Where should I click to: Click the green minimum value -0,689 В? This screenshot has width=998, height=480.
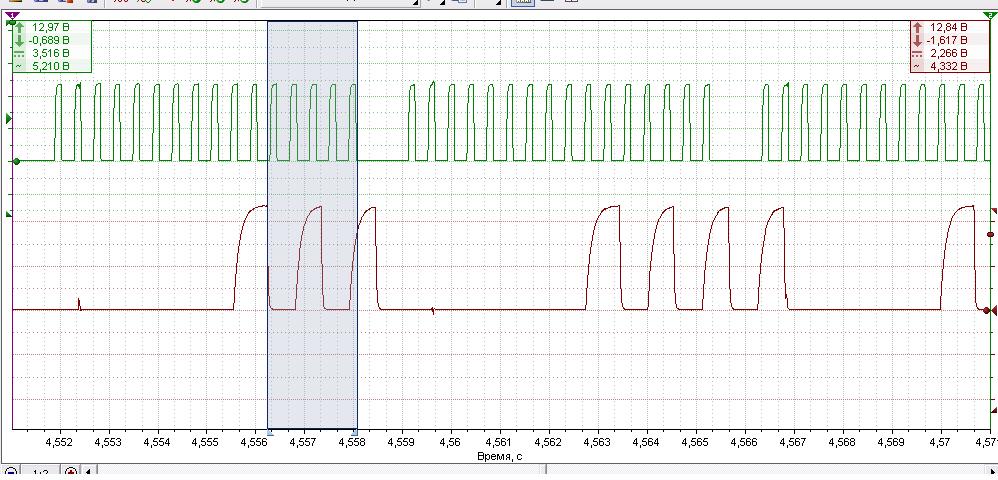pyautogui.click(x=50, y=40)
